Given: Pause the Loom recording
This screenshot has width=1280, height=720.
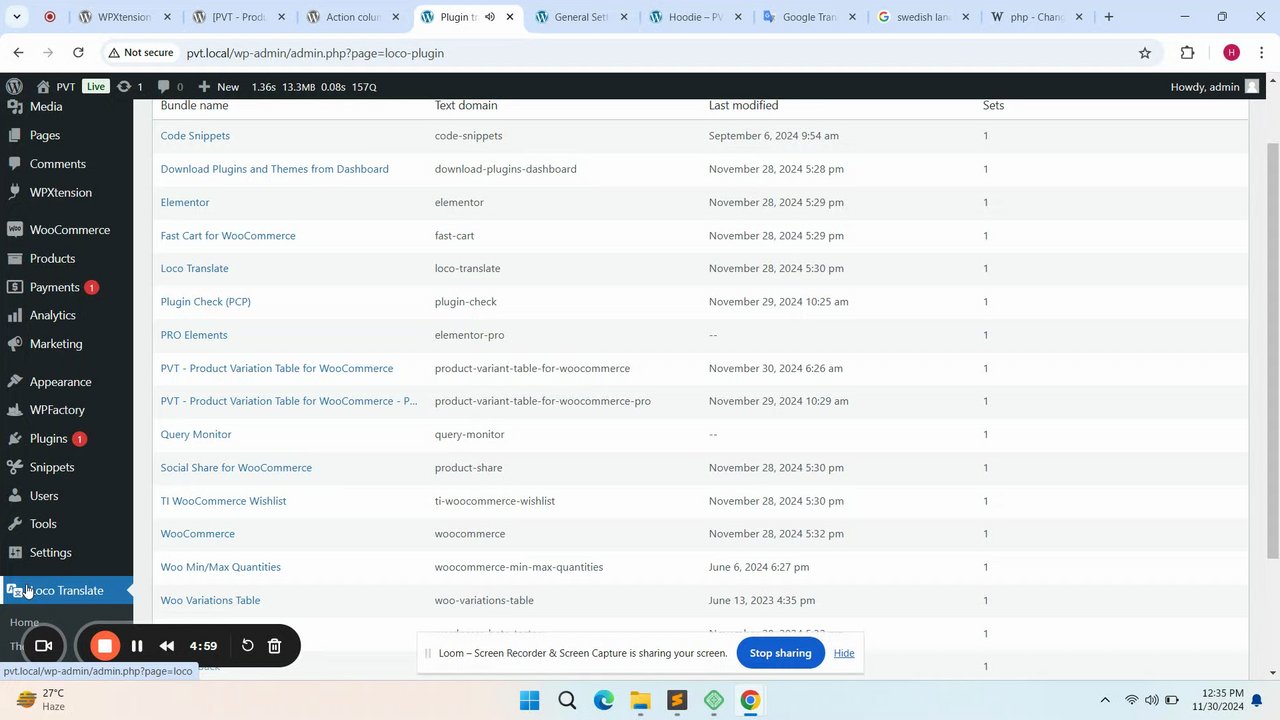Looking at the screenshot, I should pos(137,646).
